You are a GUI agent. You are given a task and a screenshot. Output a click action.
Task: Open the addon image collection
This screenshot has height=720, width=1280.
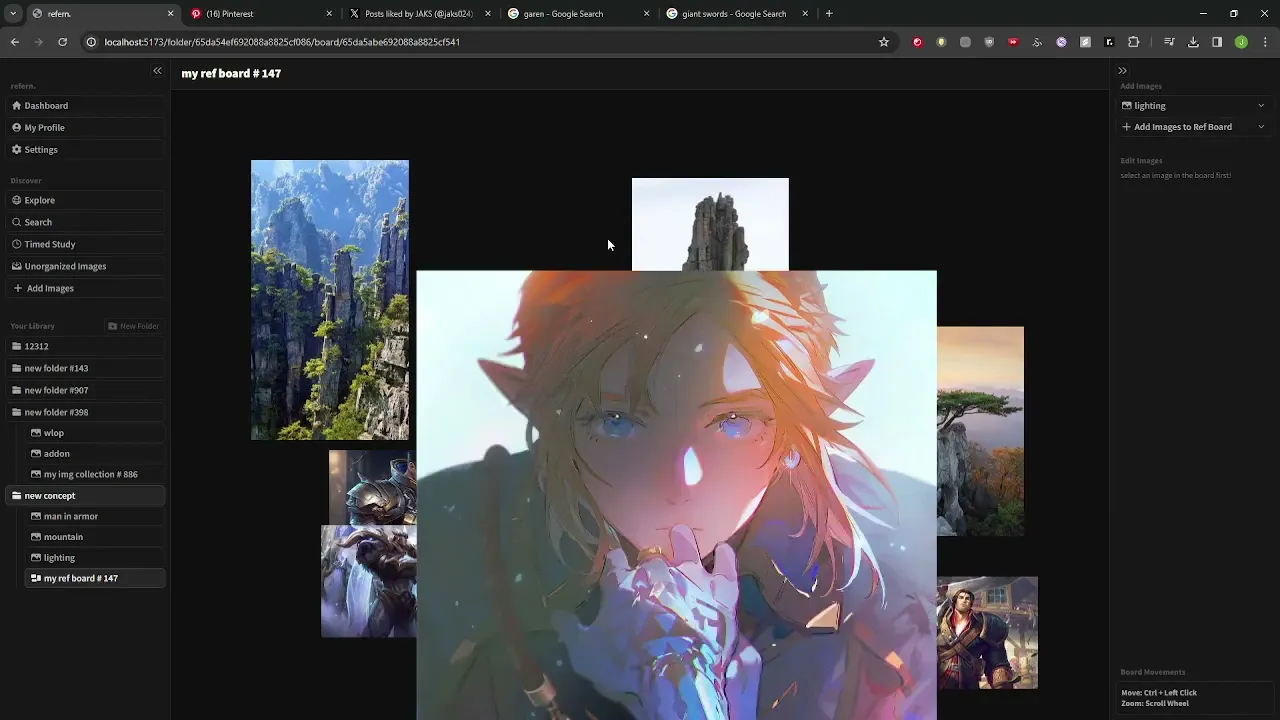tap(95, 454)
